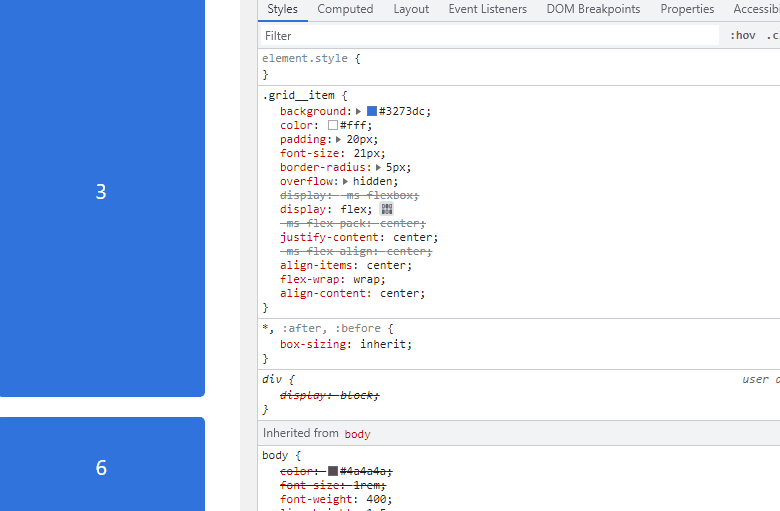
Task: Open the #3273dc background color swatch
Action: point(372,111)
